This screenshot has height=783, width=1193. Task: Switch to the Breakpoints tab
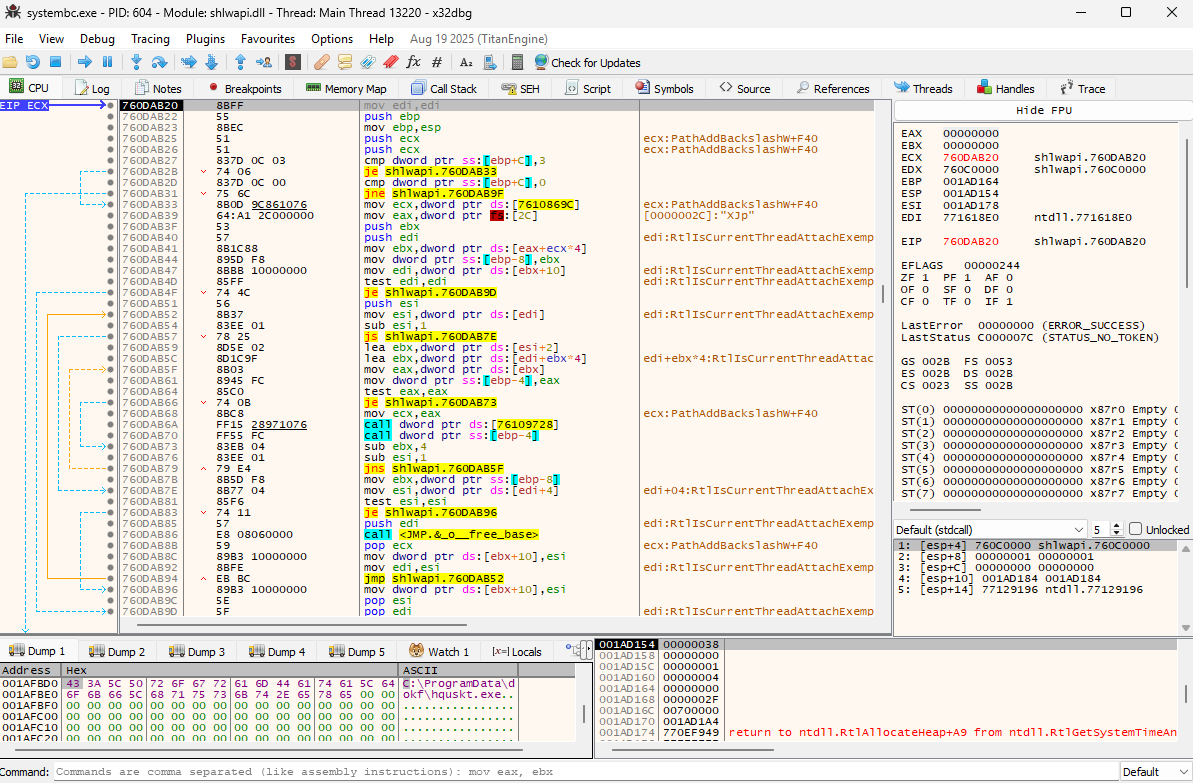(244, 88)
